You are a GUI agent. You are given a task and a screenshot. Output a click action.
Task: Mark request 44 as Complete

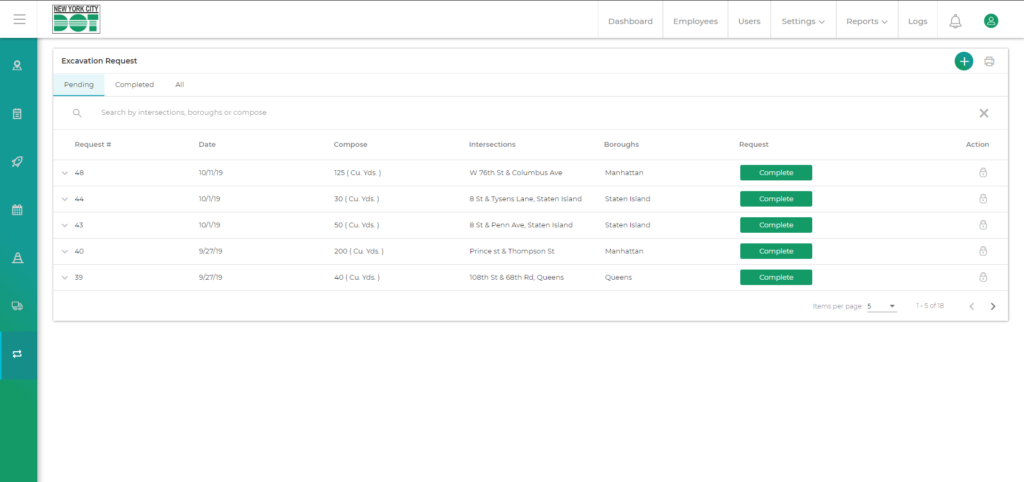(775, 199)
